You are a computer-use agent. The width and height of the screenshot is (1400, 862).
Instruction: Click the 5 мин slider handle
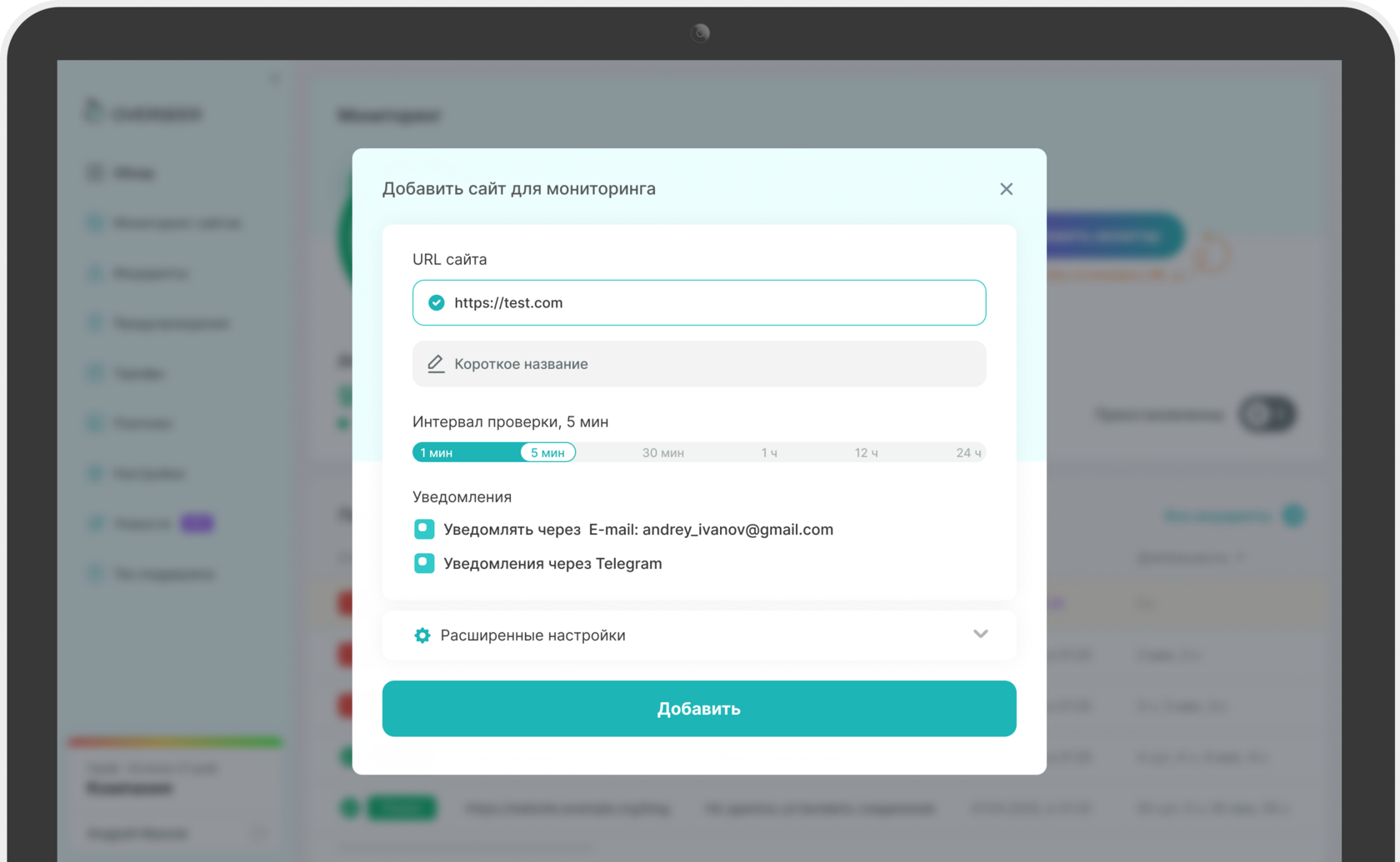547,453
